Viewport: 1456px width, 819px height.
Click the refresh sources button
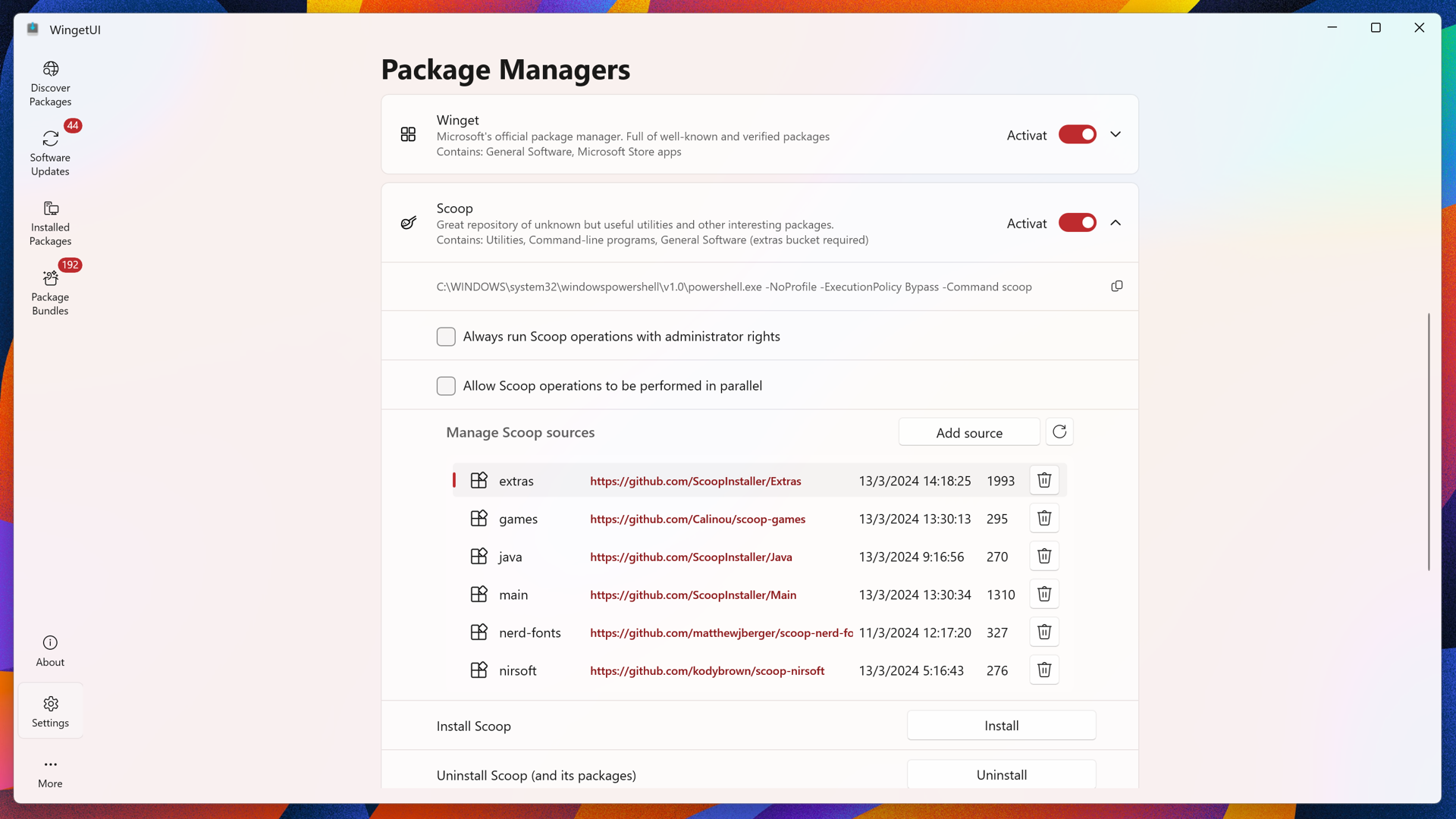[1060, 432]
